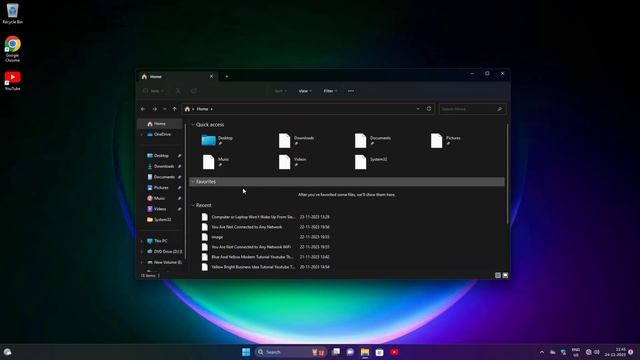Click the home icon in address bar
Image resolution: width=640 pixels, height=360 pixels.
187,109
